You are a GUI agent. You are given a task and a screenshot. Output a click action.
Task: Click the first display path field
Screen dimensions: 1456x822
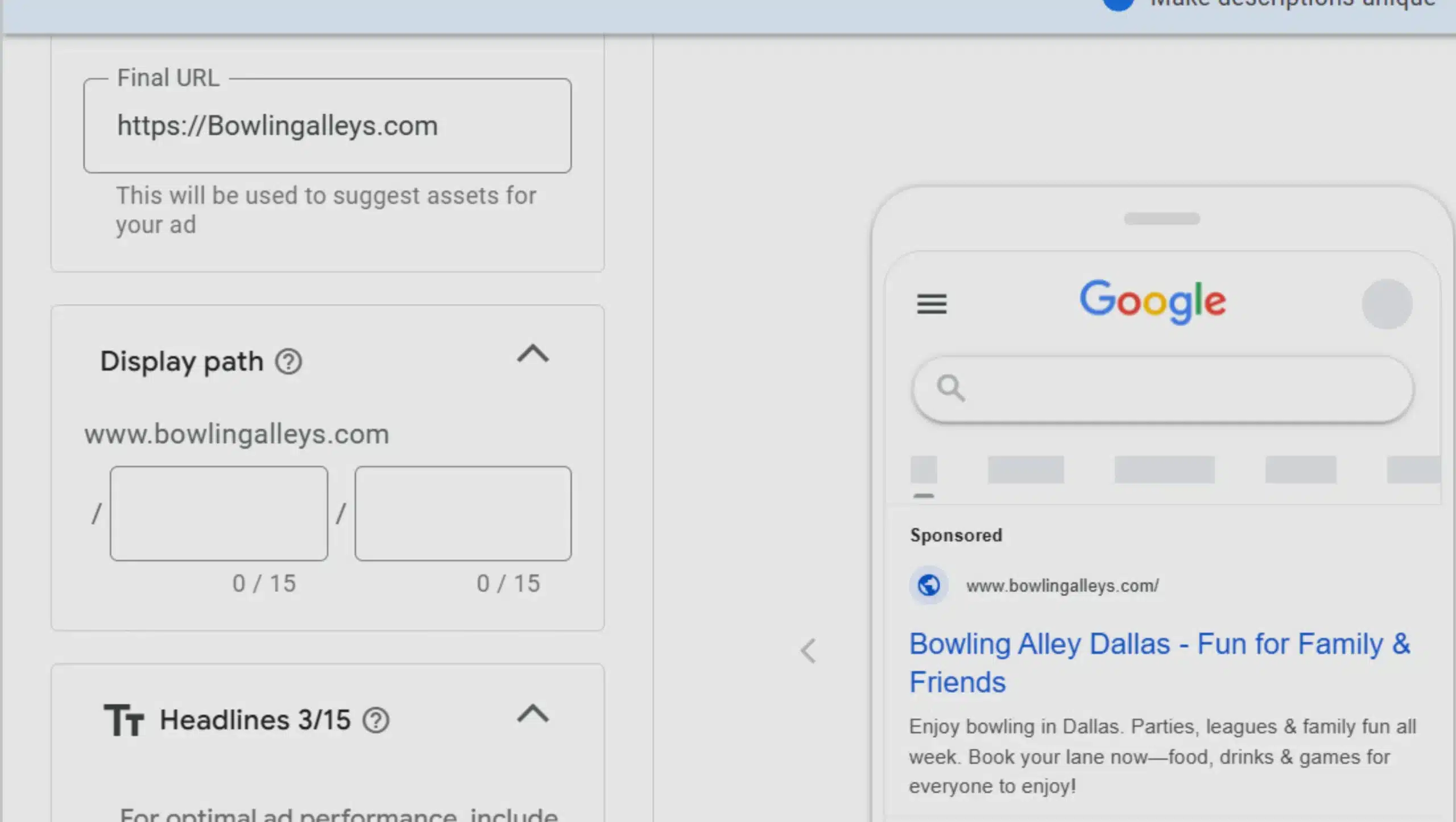219,514
